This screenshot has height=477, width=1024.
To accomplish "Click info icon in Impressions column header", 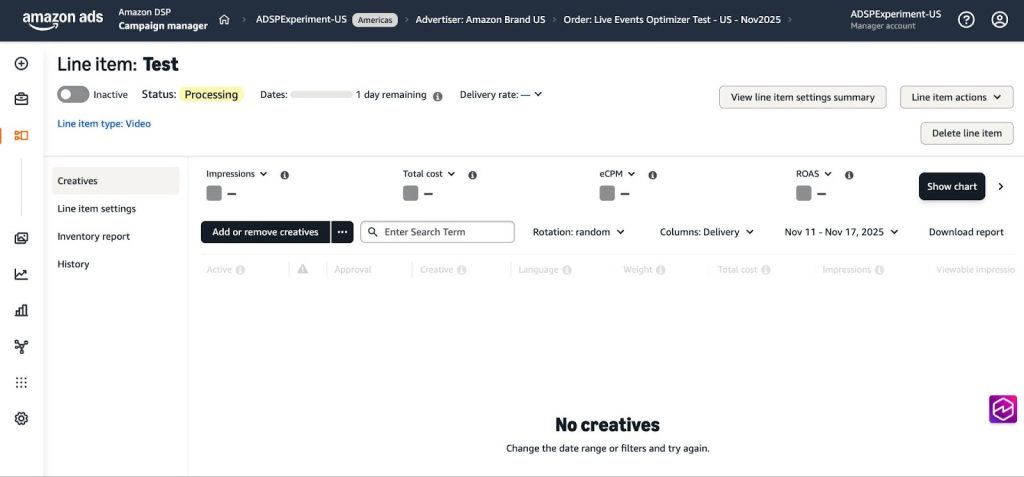I will tap(879, 270).
